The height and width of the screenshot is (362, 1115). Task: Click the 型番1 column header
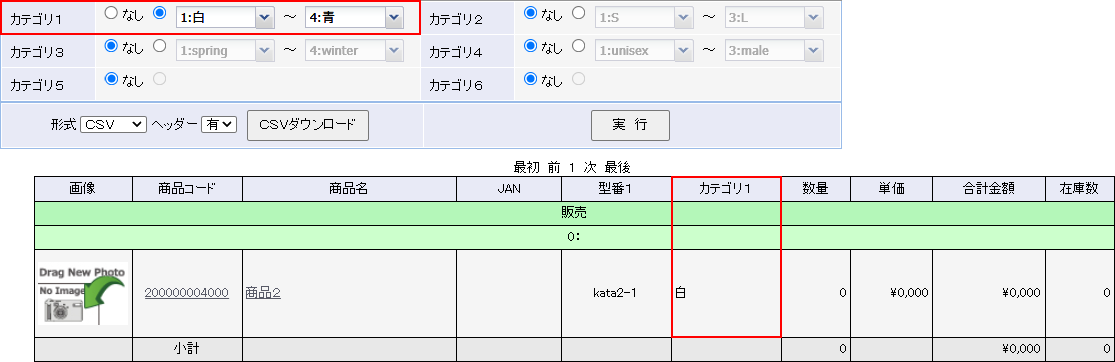coord(617,188)
